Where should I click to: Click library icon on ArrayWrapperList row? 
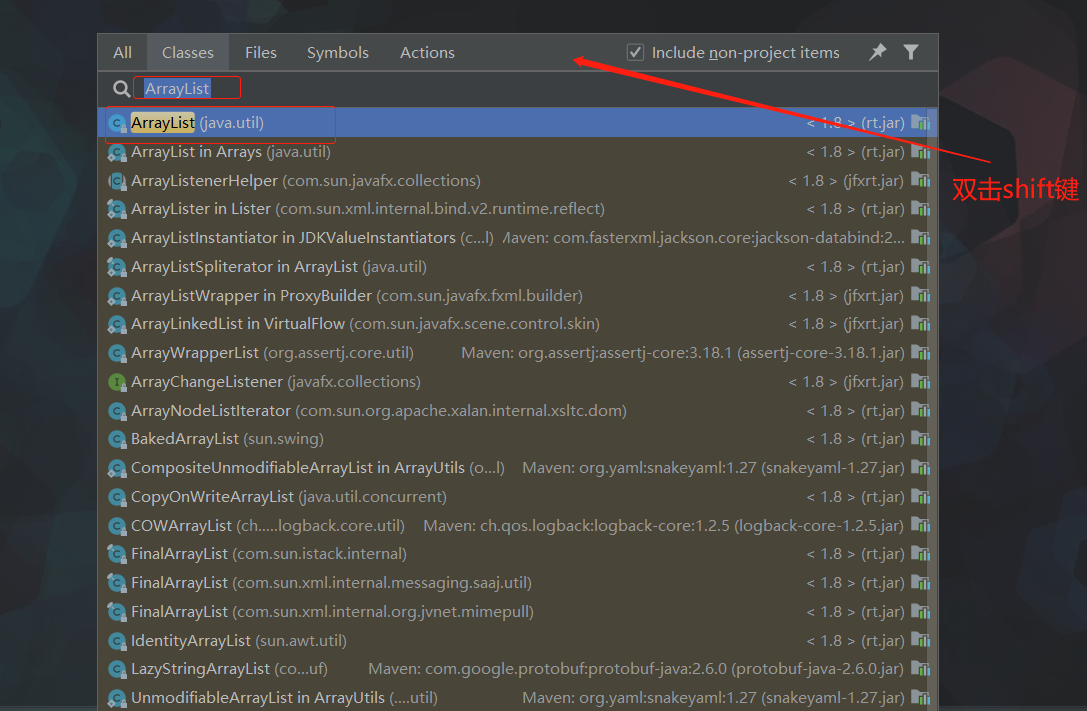(x=920, y=352)
